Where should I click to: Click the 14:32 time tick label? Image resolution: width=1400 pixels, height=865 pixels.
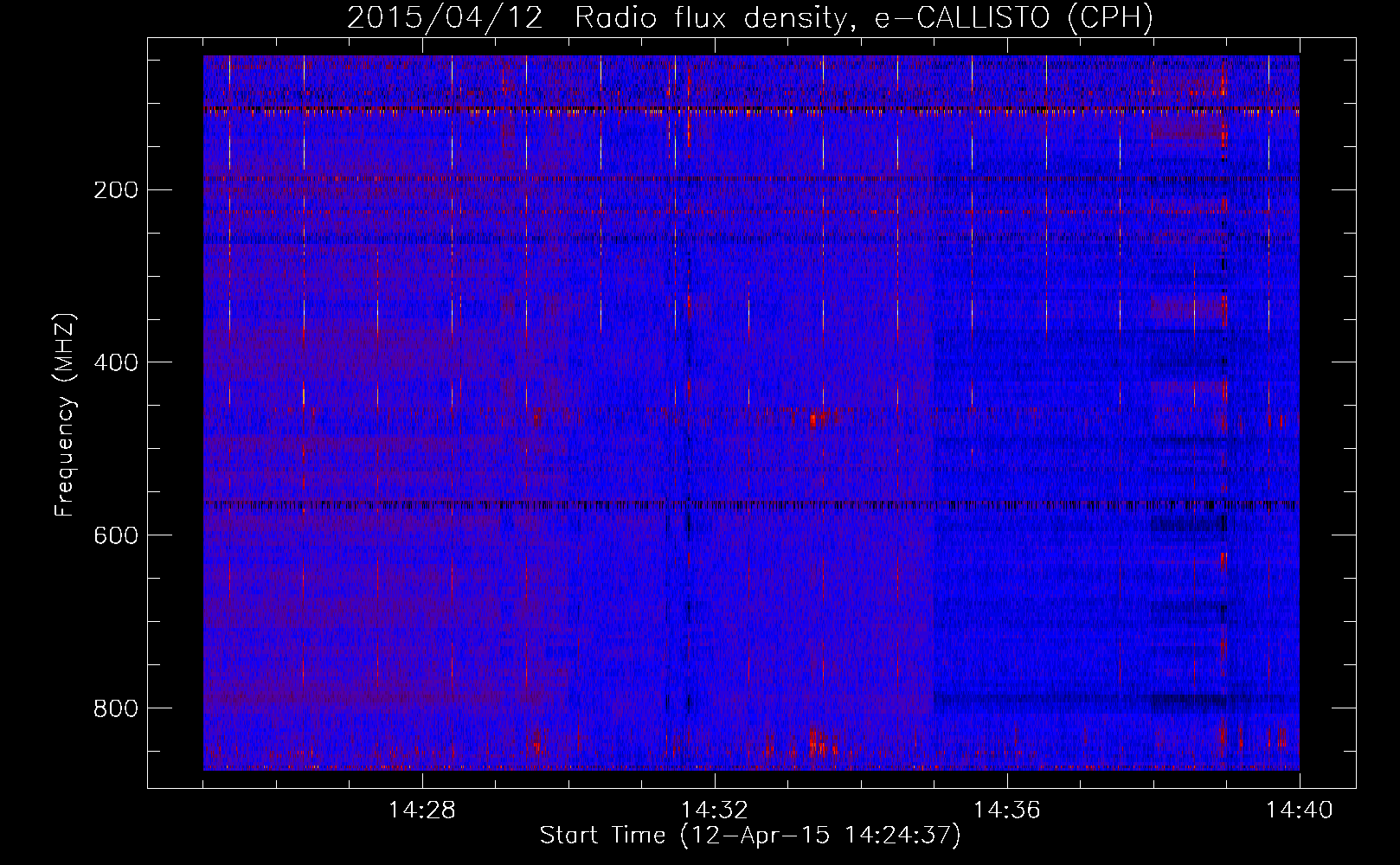point(715,811)
